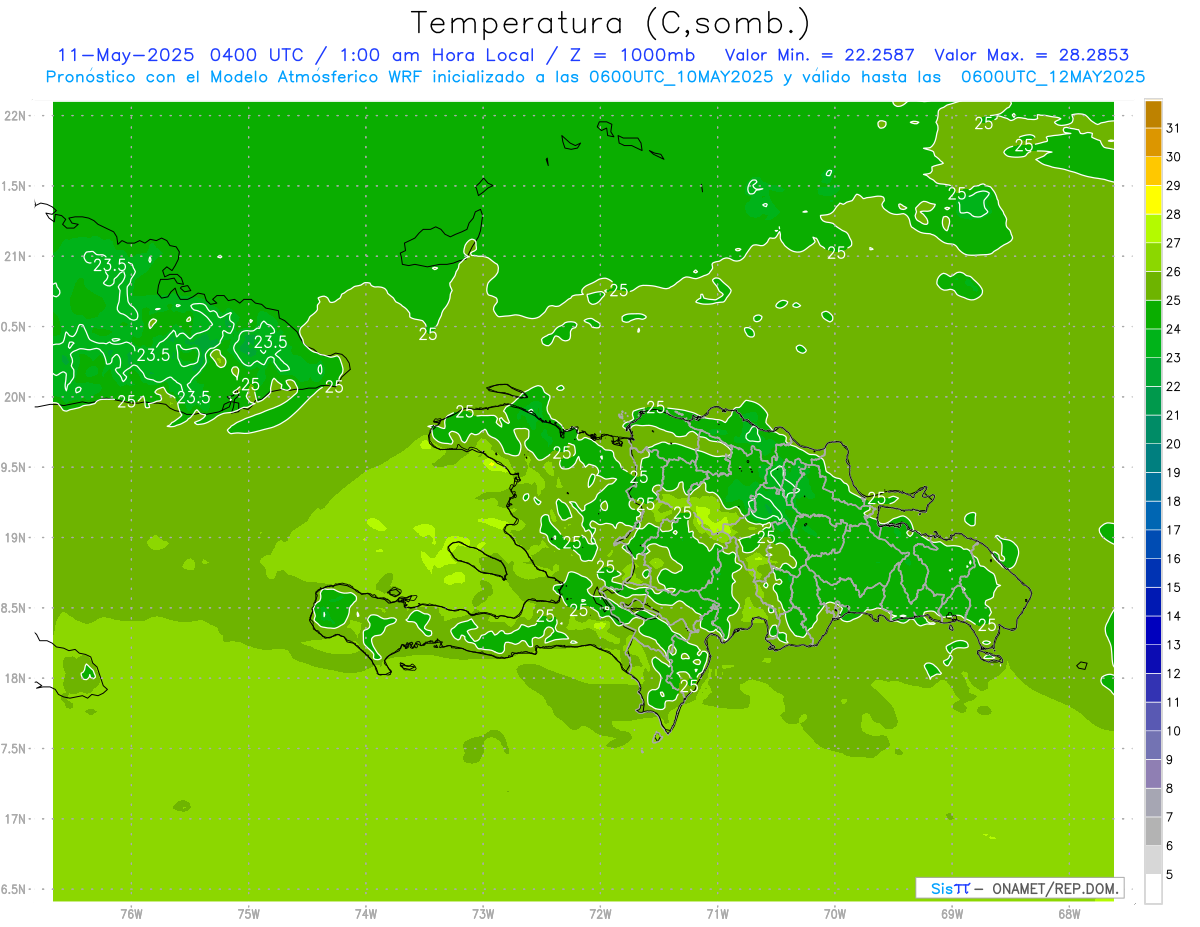Click the orange color bar segment between 30 and 31
The image size is (1200, 927).
1153,142
